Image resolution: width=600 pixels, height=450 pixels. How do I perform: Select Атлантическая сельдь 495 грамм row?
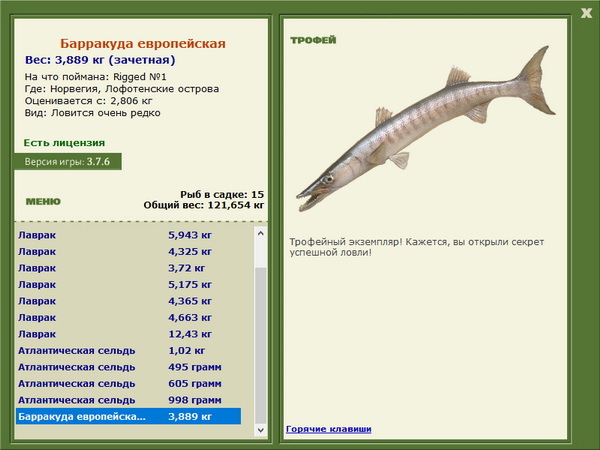[x=128, y=367]
